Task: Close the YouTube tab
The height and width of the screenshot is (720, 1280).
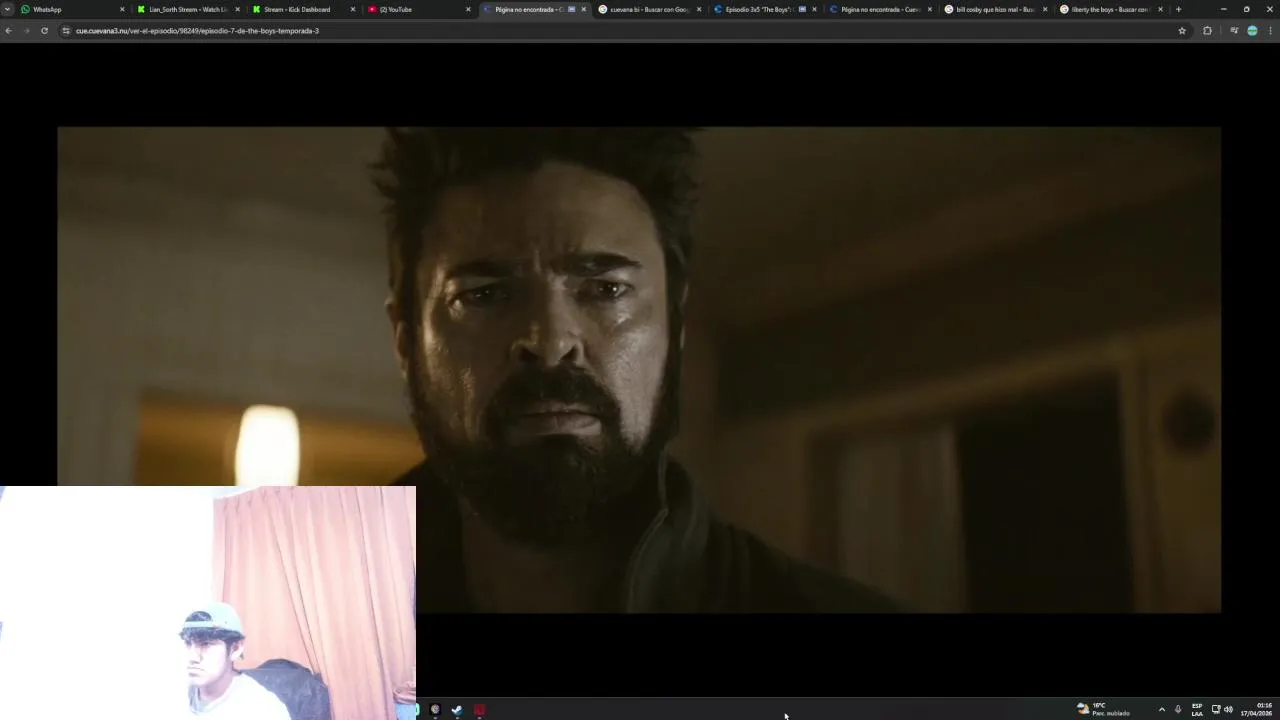Action: 468,9
